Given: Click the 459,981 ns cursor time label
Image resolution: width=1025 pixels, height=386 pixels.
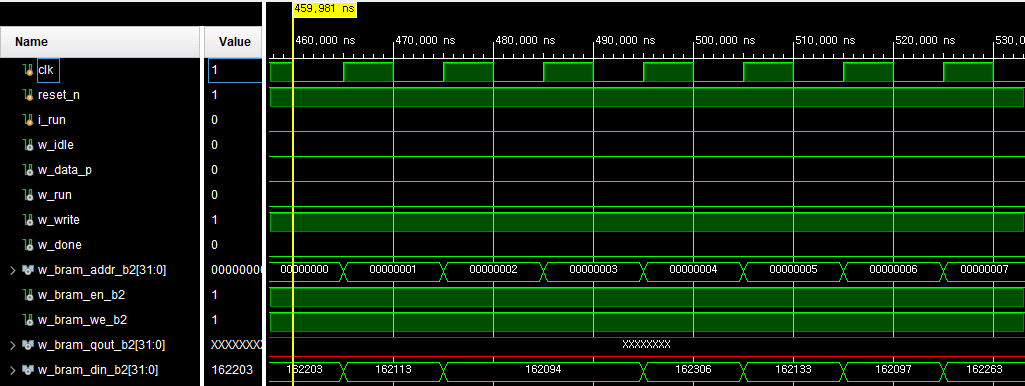Looking at the screenshot, I should [324, 9].
